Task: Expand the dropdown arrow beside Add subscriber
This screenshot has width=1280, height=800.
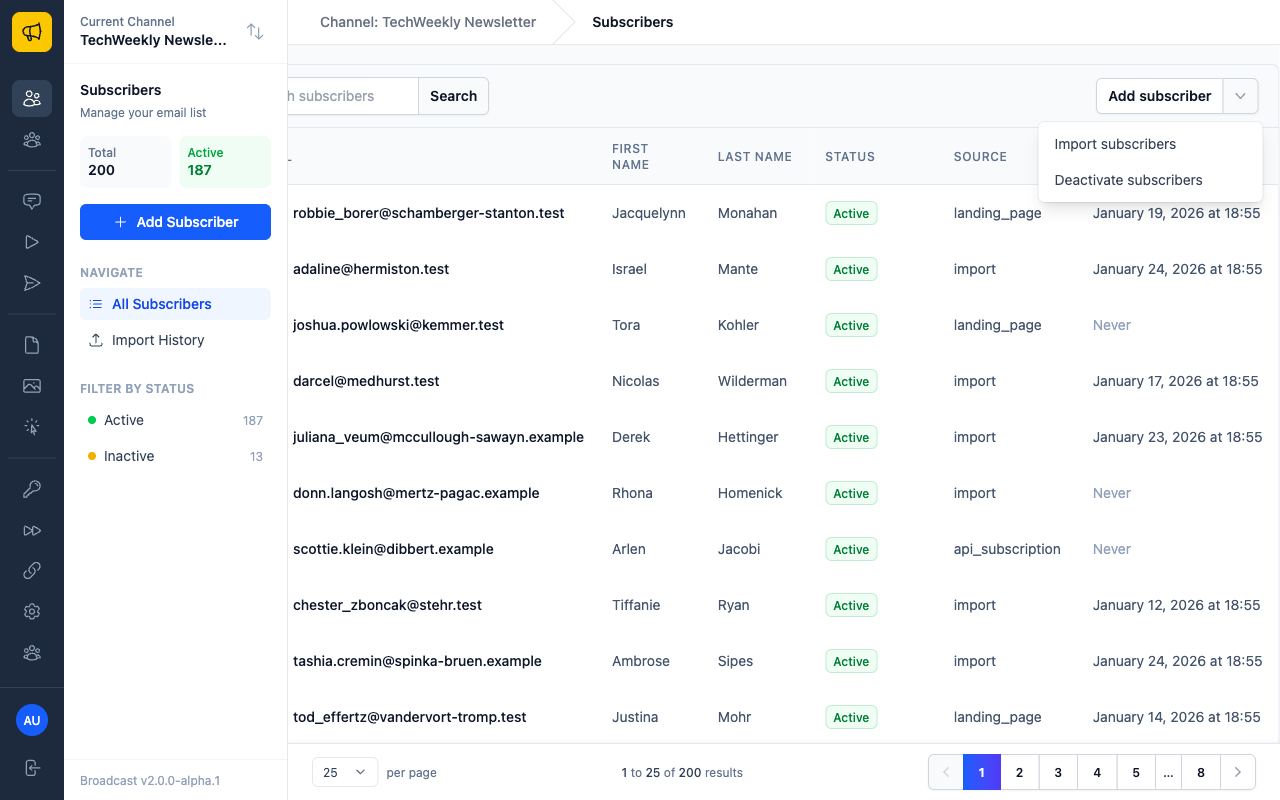Action: (x=1240, y=96)
